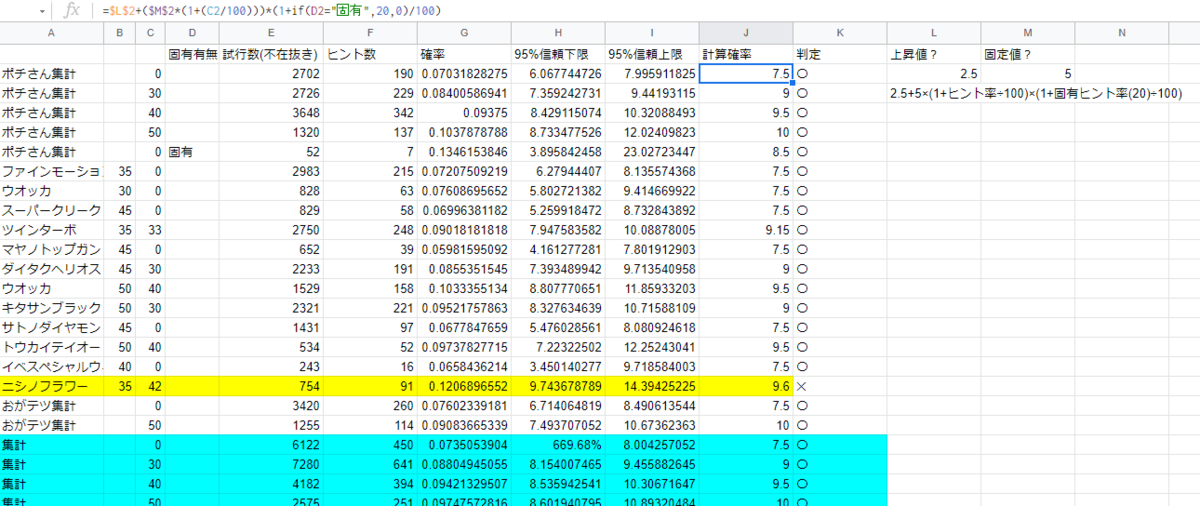Click the 2.5+5×(1+ヒント率÷100) formula note
The height and width of the screenshot is (506, 1200).
(x=1037, y=93)
